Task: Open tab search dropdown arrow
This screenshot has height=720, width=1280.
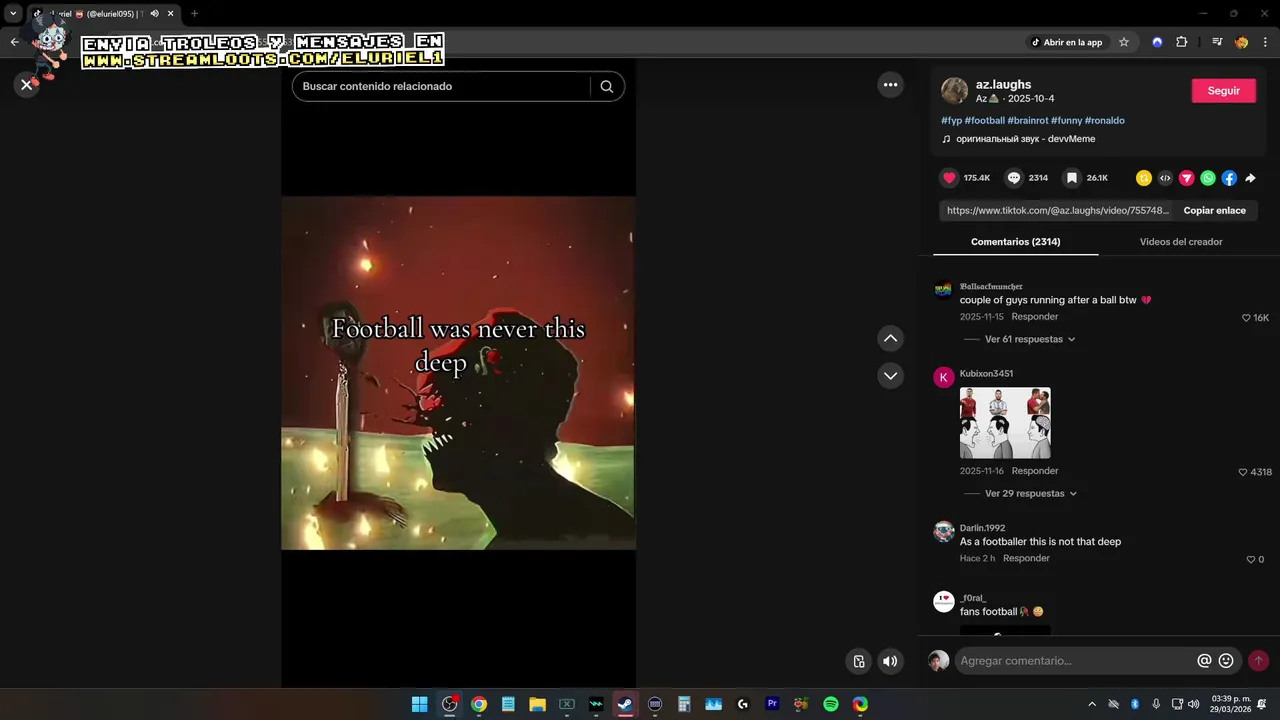Action: click(x=13, y=14)
